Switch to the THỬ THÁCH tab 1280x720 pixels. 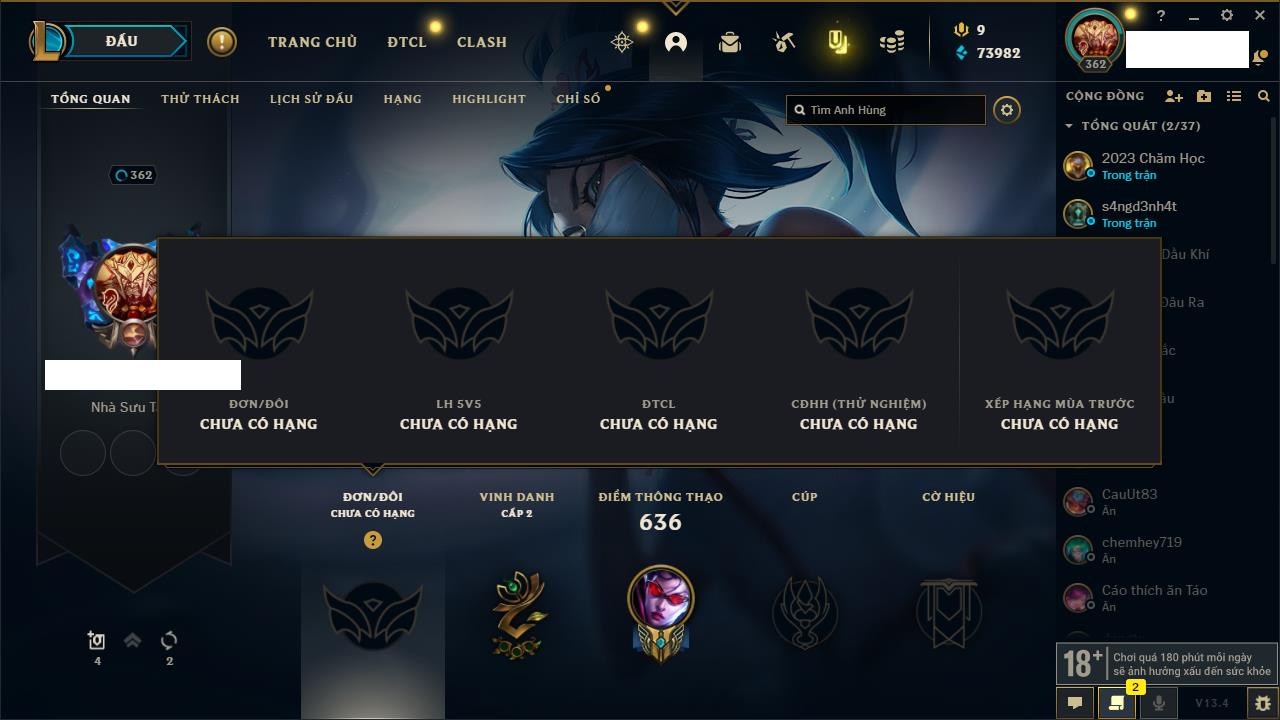coord(200,99)
